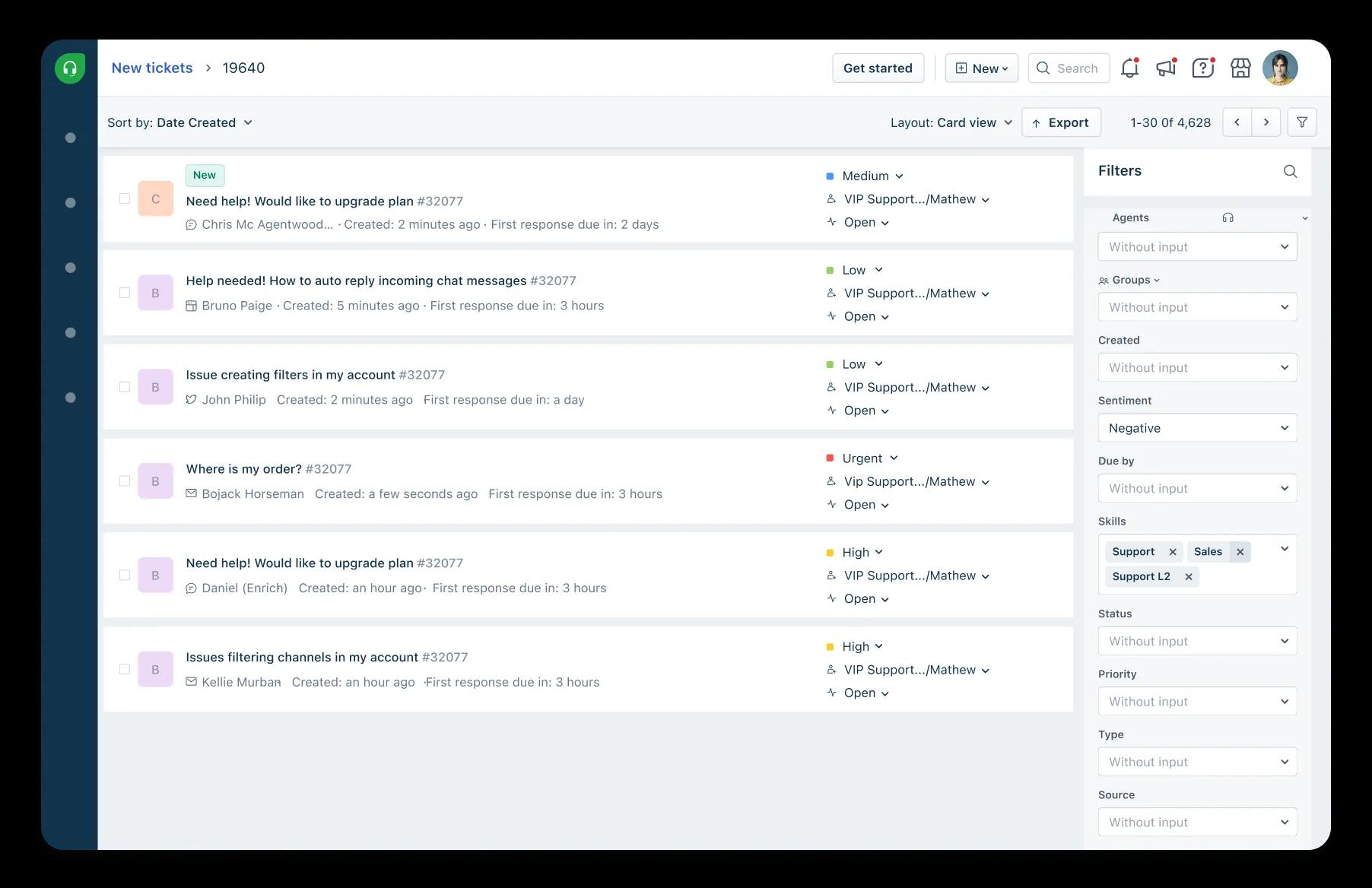Open ticket Issues filtering channels in my account
The height and width of the screenshot is (888, 1372).
click(x=302, y=658)
